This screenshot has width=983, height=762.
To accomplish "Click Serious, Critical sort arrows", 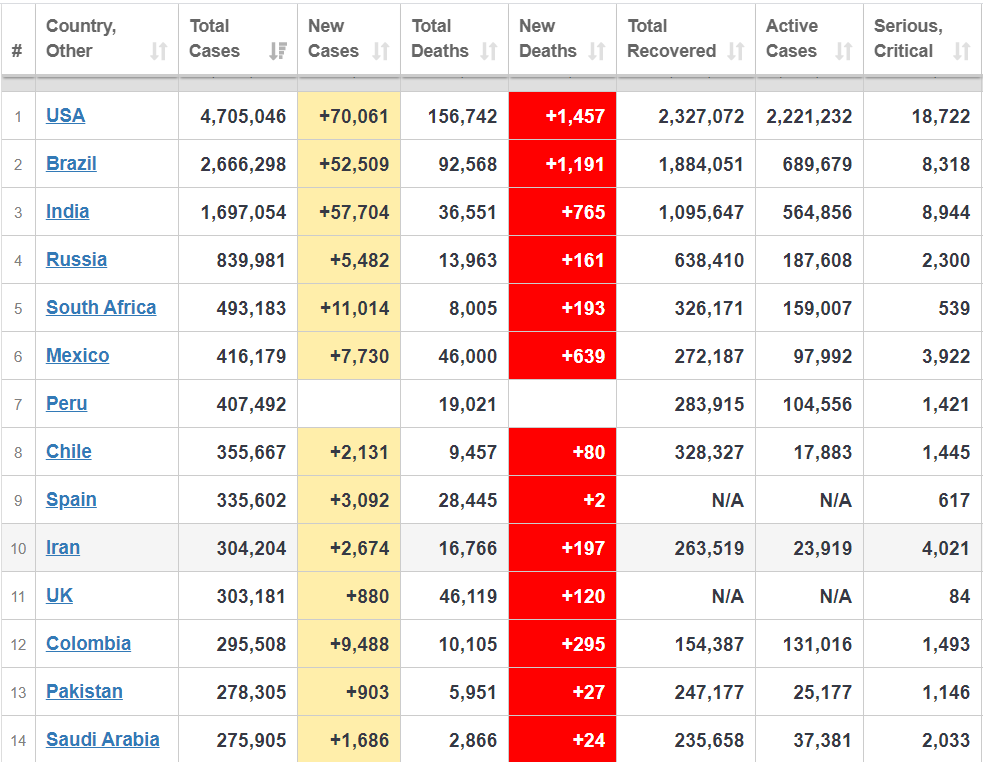I will tap(961, 51).
